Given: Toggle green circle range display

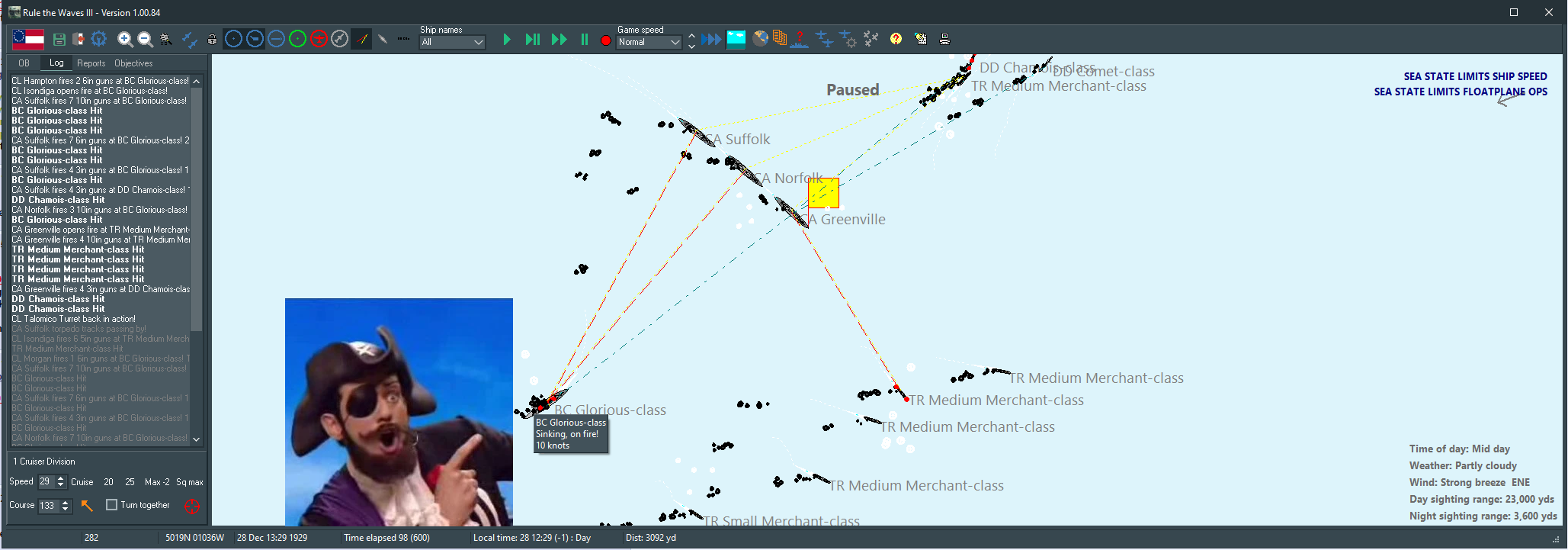Looking at the screenshot, I should [x=298, y=39].
